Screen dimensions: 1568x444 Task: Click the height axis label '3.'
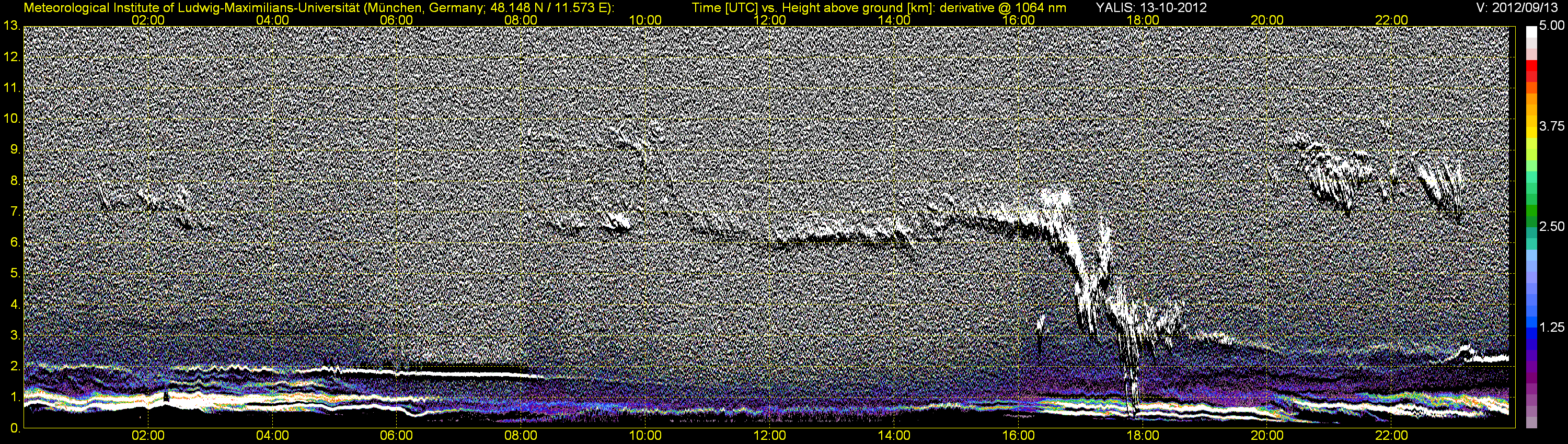15,336
